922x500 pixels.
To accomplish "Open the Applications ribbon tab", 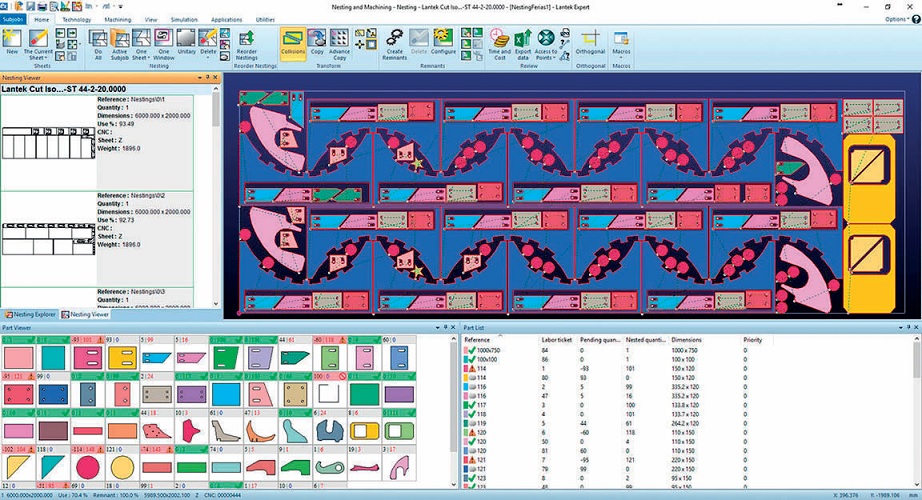I will [226, 19].
